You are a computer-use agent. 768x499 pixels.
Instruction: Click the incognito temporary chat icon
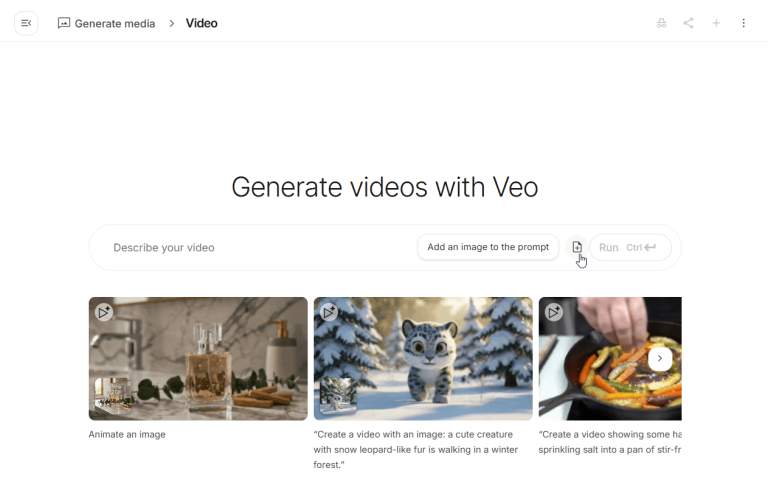(x=661, y=23)
